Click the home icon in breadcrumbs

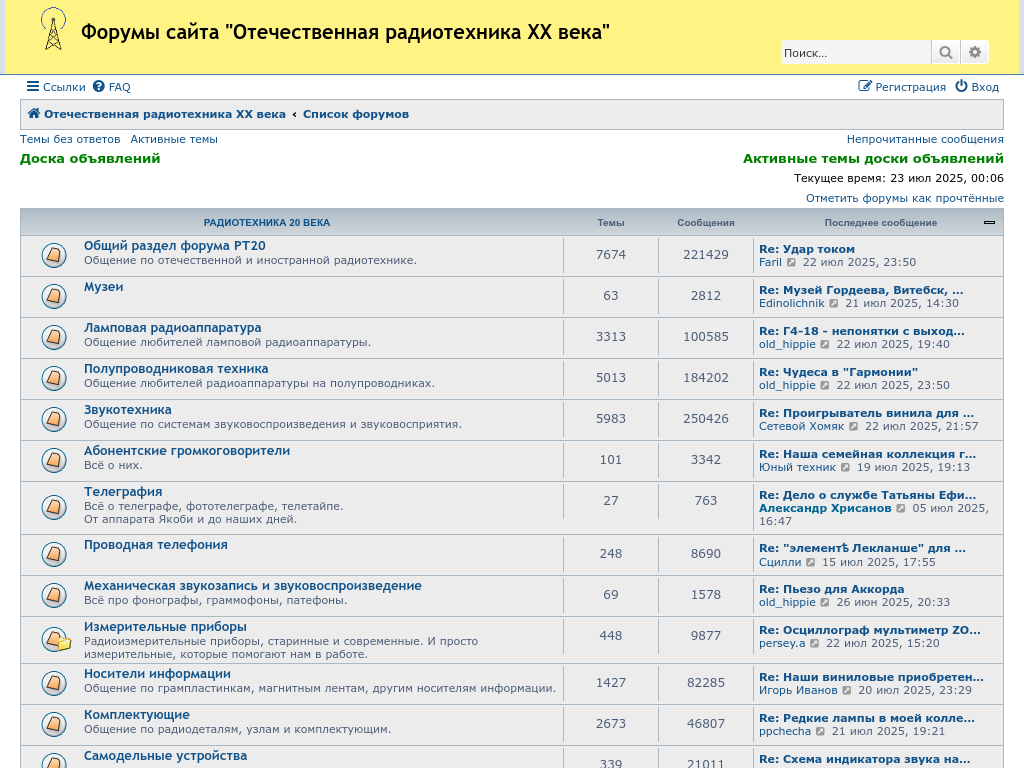(34, 114)
